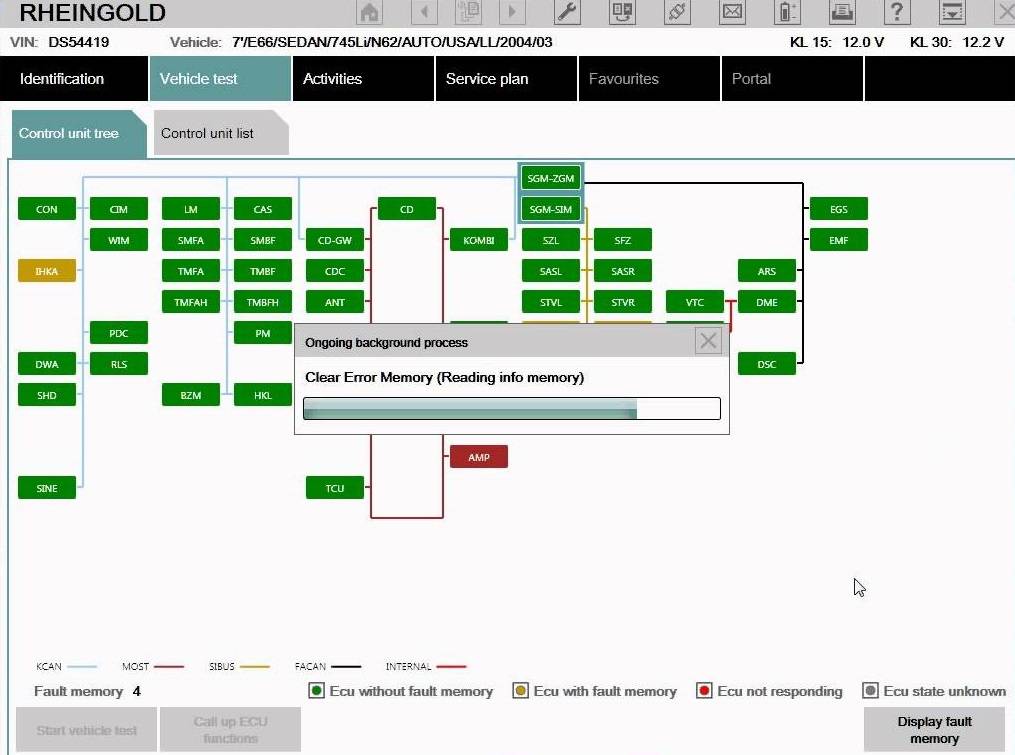Open help with the question mark

(x=897, y=12)
